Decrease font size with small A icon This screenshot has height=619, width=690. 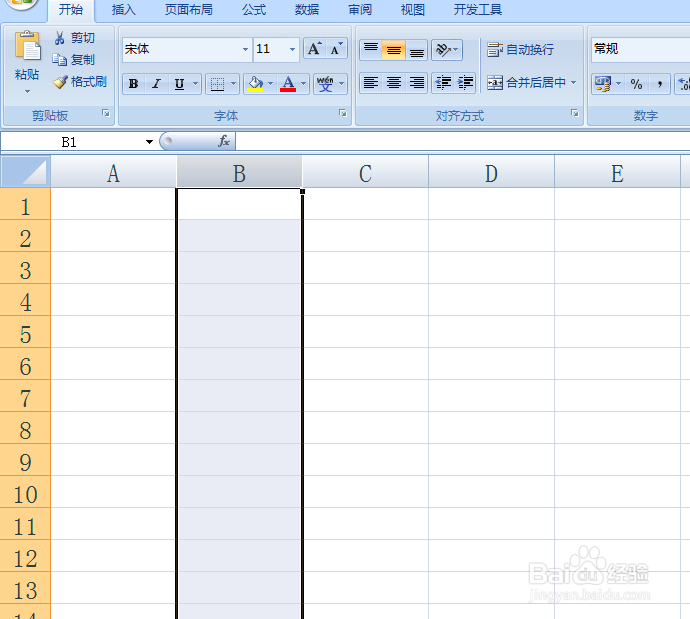point(336,49)
